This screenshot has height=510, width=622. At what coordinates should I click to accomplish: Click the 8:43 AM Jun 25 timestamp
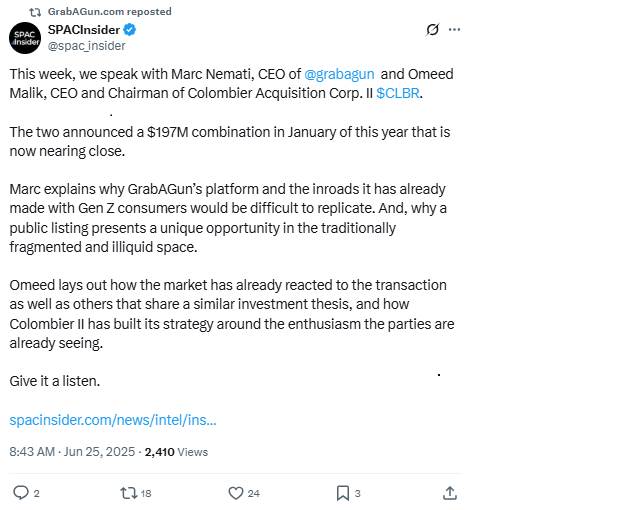click(70, 452)
